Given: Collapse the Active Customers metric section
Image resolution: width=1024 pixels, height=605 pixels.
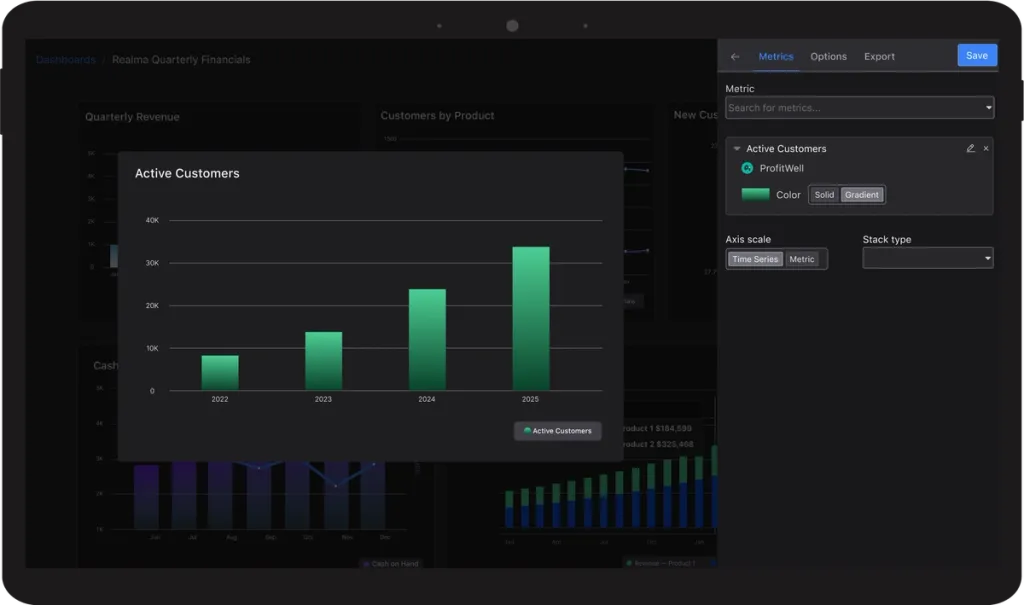Looking at the screenshot, I should click(x=737, y=149).
